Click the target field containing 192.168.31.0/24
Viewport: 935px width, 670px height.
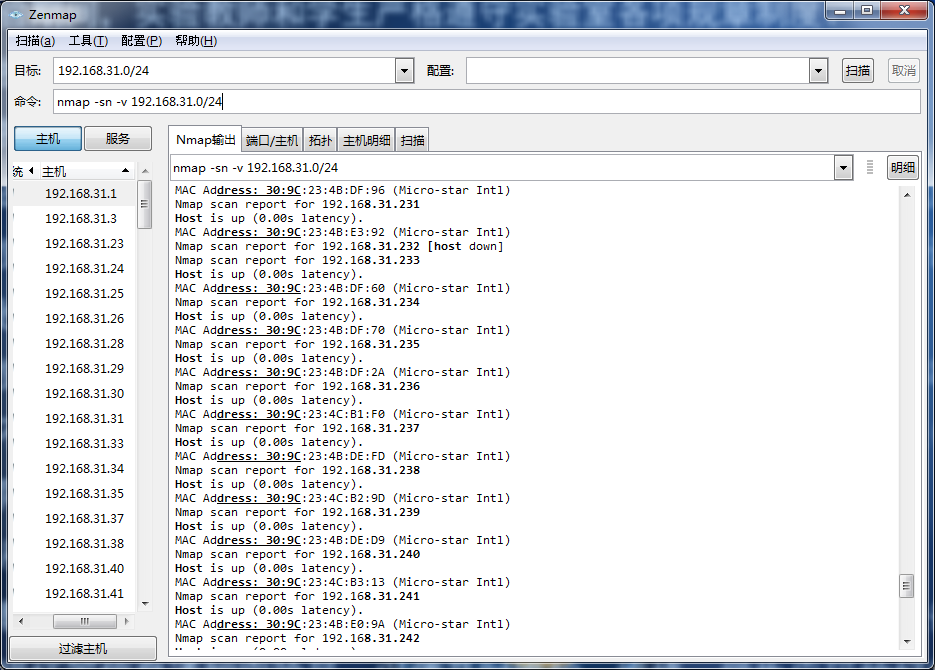[x=224, y=71]
